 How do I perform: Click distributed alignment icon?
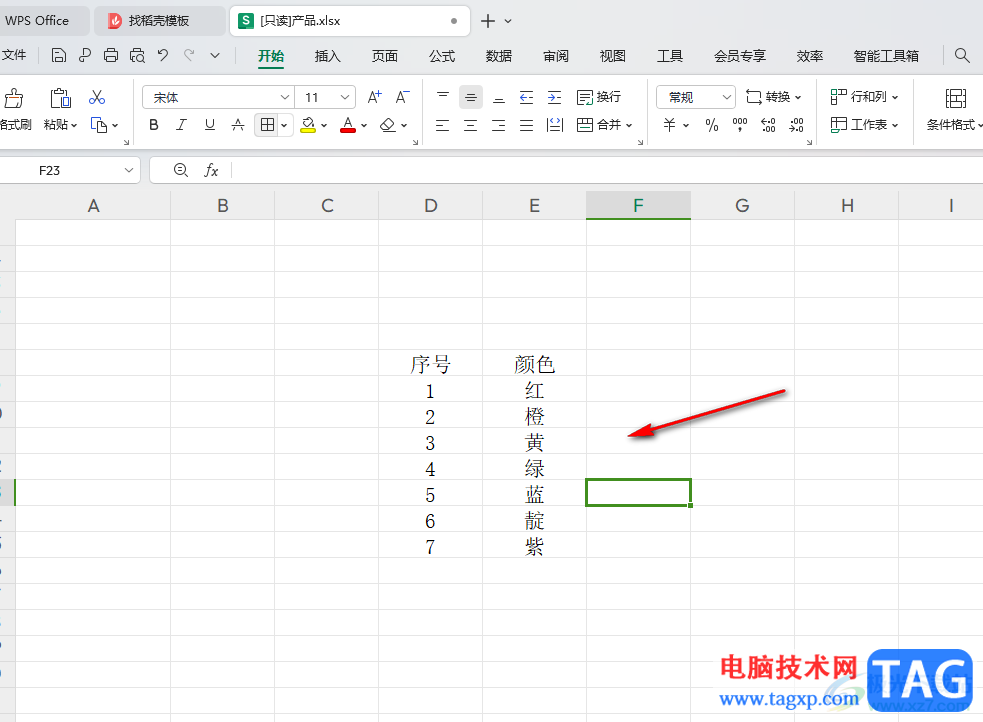(555, 125)
